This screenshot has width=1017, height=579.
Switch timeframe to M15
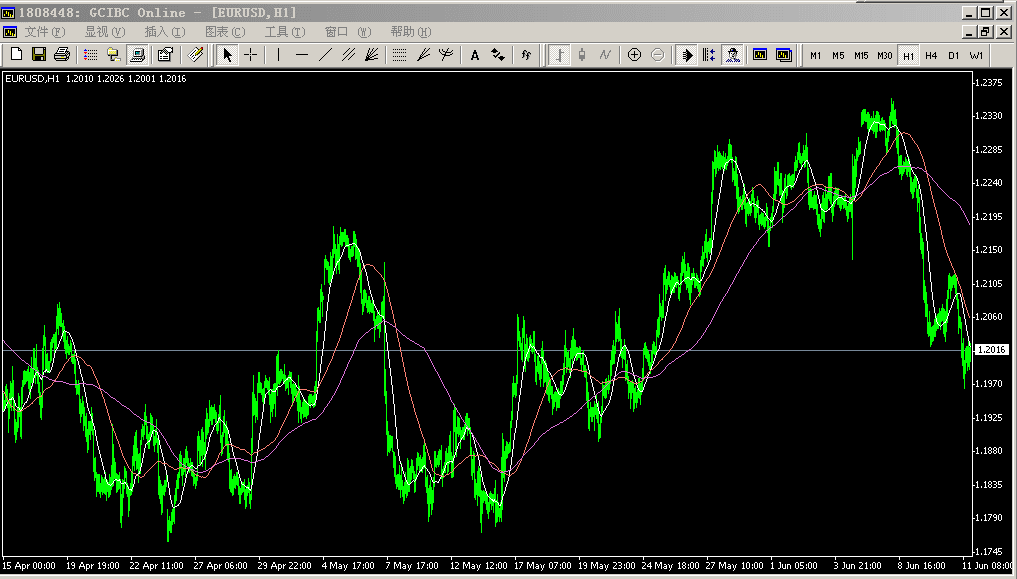(861, 55)
